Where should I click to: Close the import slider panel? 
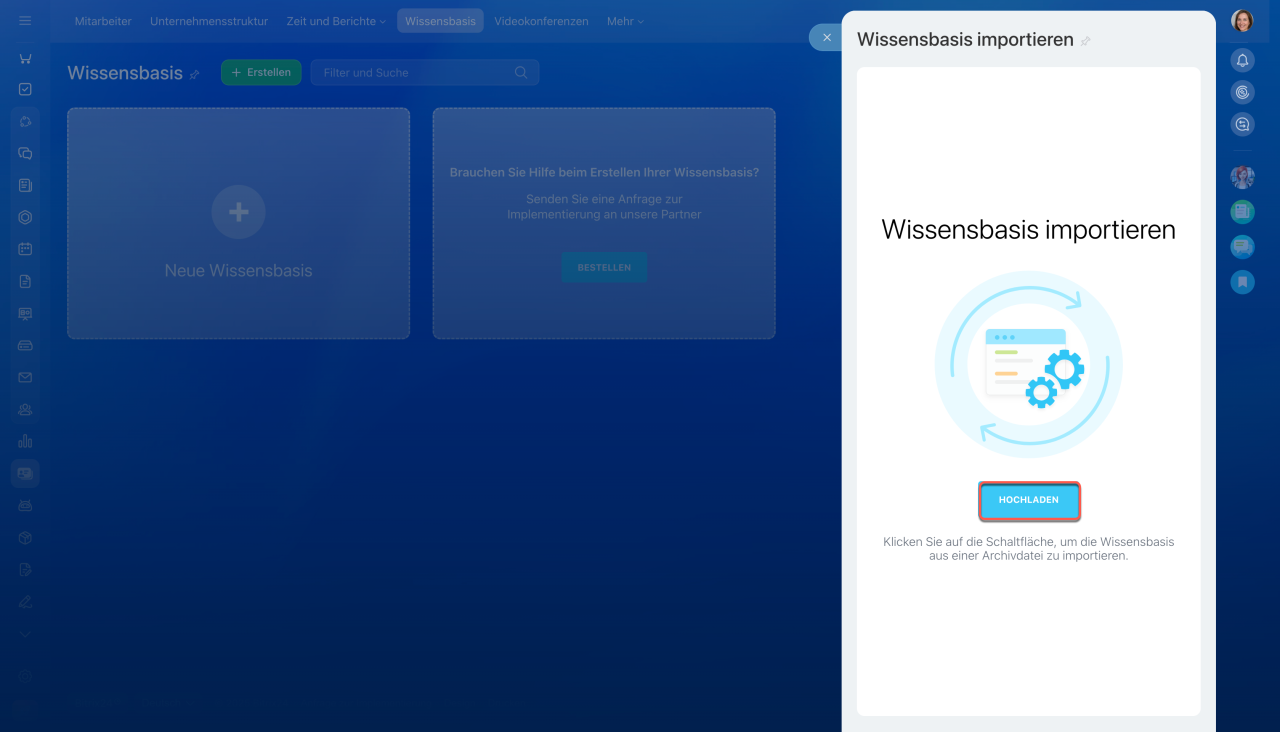click(826, 37)
